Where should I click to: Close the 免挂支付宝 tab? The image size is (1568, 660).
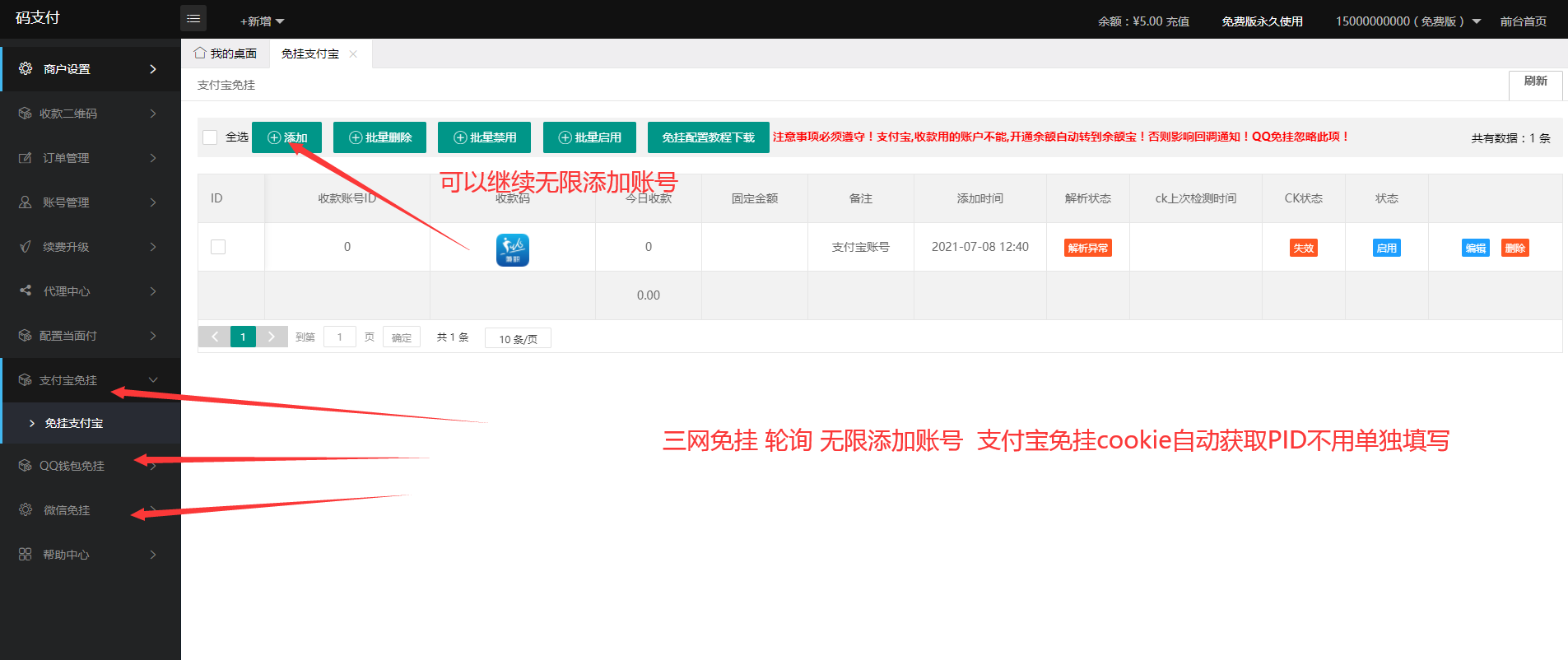click(353, 53)
